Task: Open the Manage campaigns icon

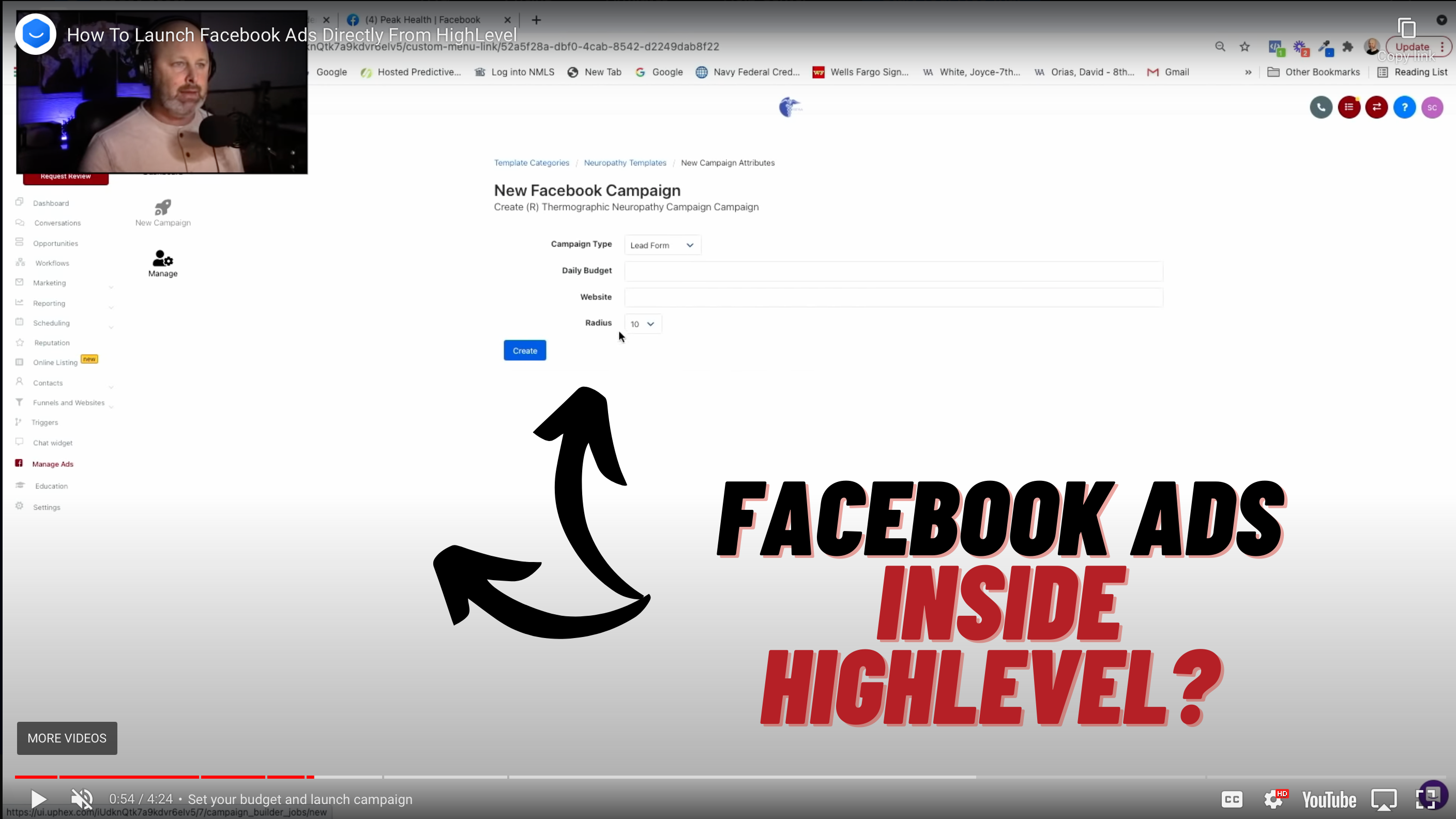Action: pos(162,260)
